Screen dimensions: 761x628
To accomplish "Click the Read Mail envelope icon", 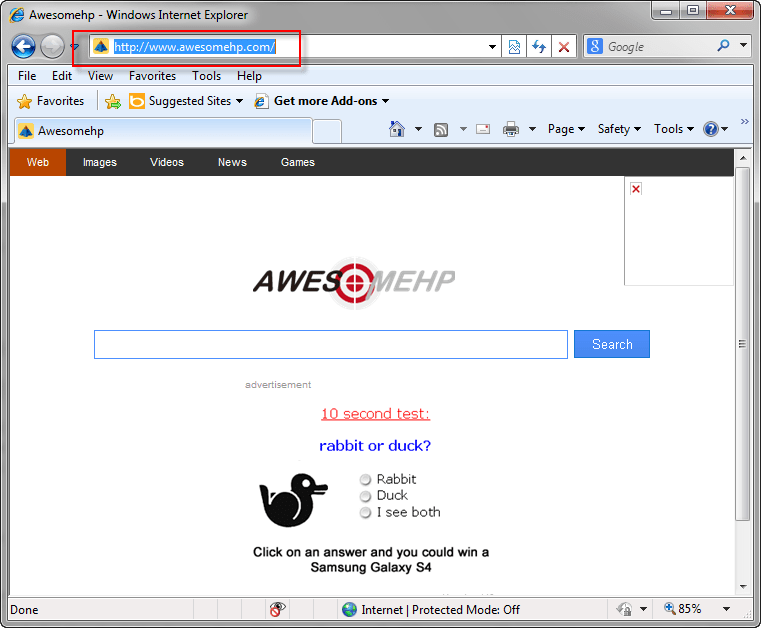I will pos(483,129).
